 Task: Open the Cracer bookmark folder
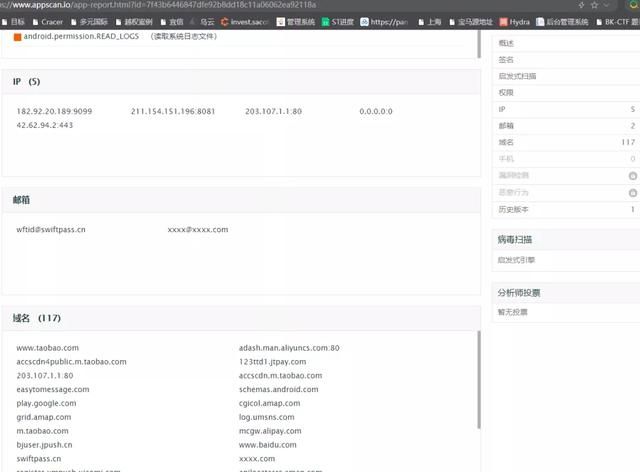click(48, 22)
